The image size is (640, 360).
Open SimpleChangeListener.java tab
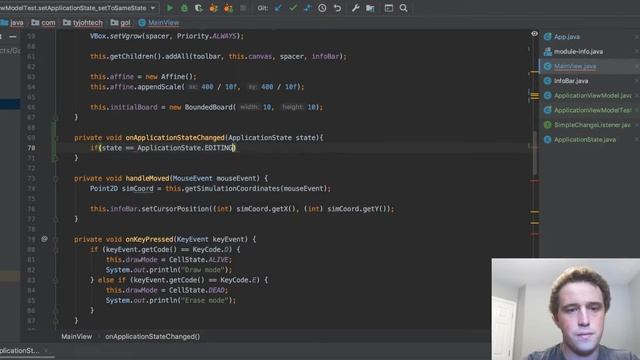click(590, 125)
